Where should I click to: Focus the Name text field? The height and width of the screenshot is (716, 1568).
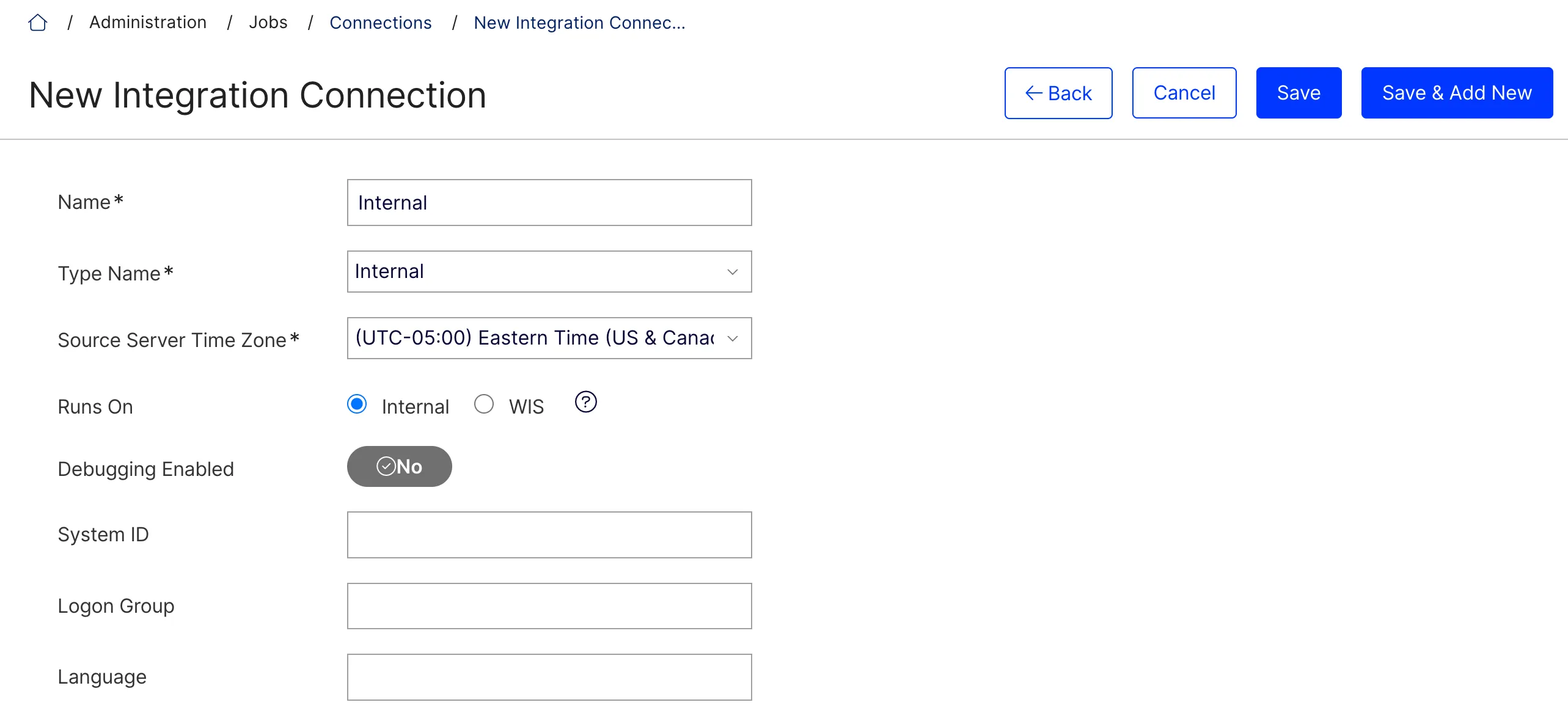(x=549, y=202)
